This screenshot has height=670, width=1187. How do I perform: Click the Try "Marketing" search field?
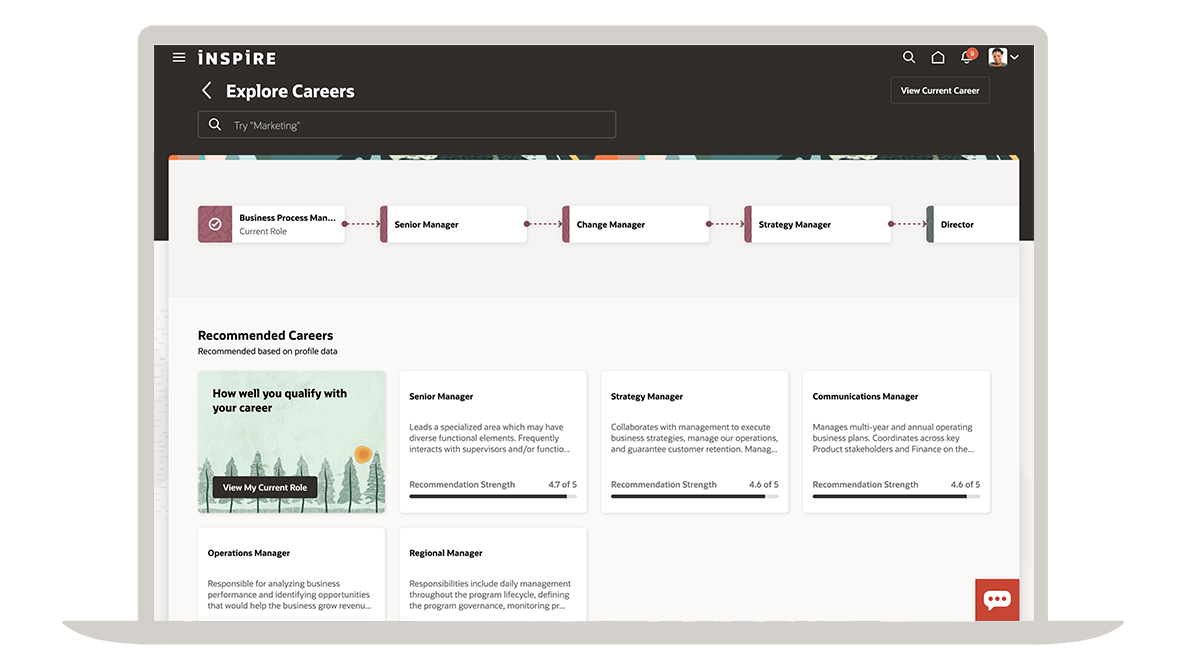[407, 125]
